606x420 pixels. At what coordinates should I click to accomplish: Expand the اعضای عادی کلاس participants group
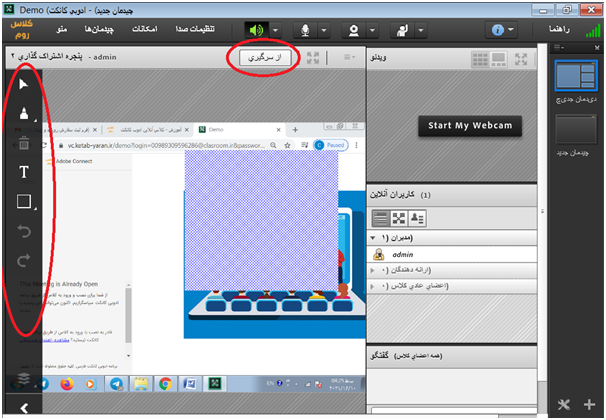pos(373,286)
